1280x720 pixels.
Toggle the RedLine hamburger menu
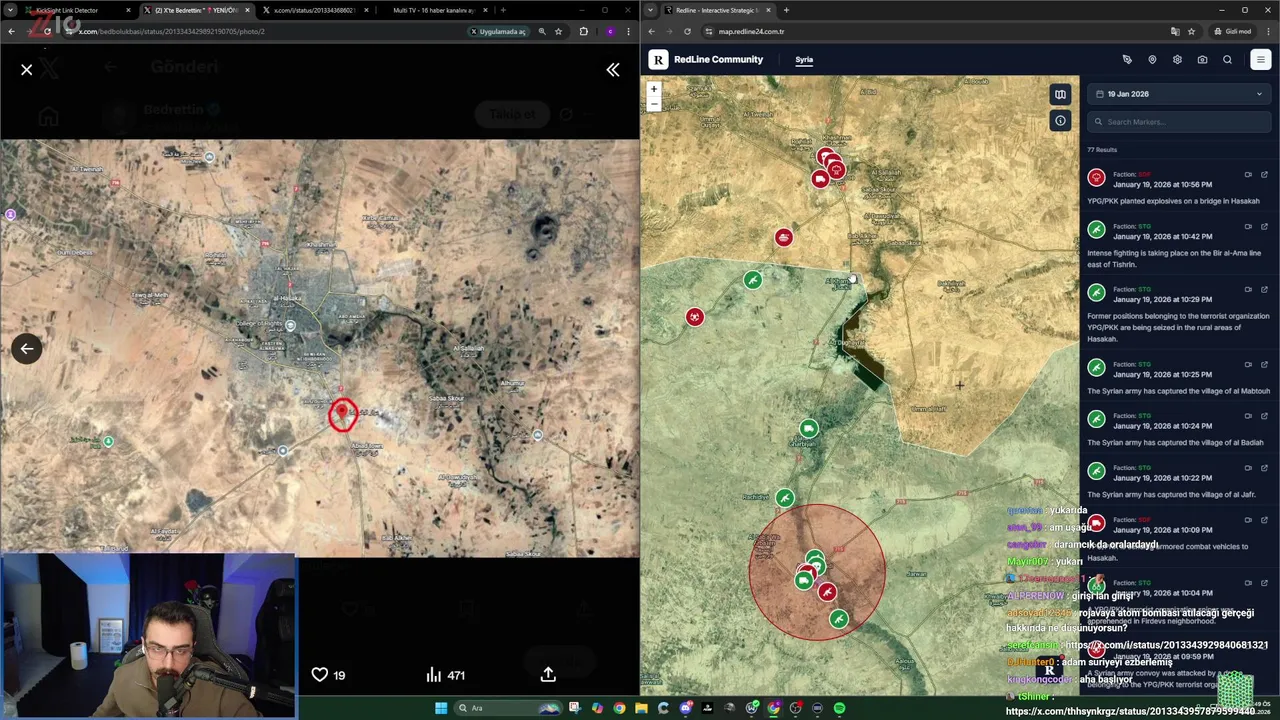tap(1260, 59)
